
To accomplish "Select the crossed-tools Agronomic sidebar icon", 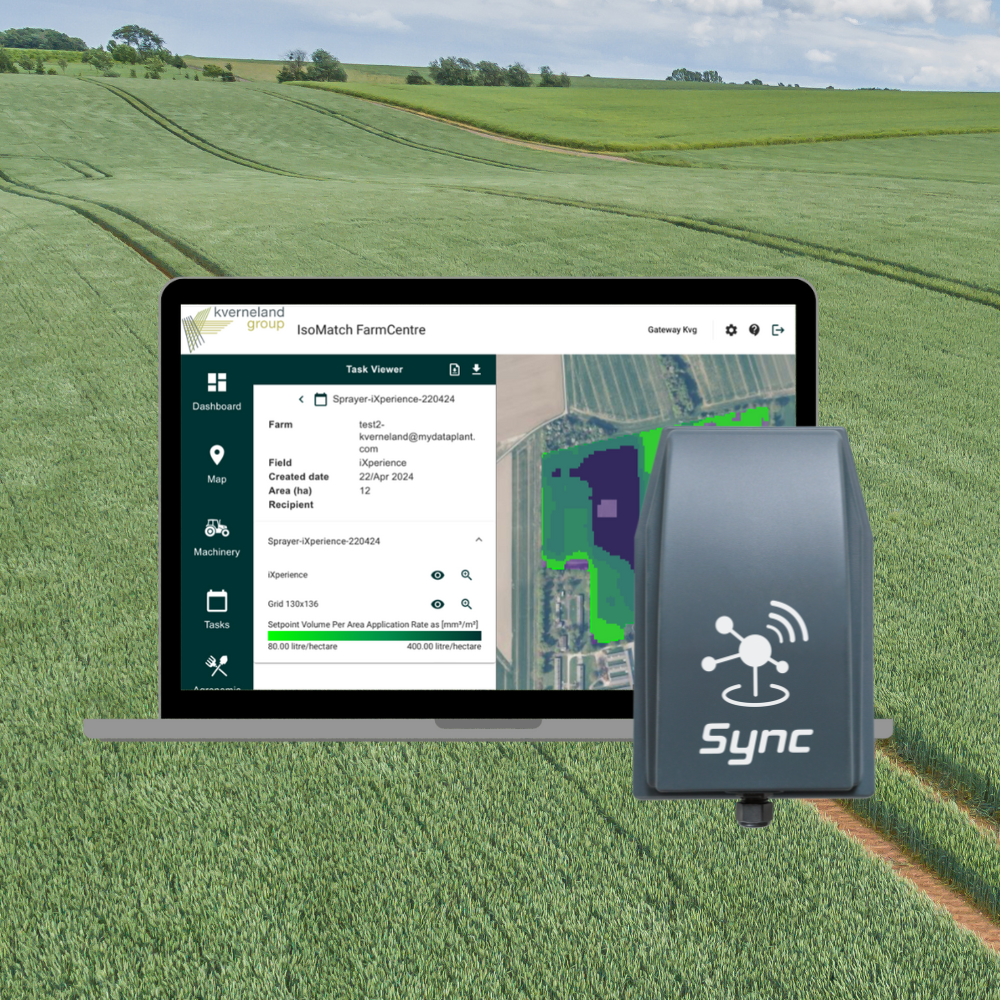I will (217, 666).
